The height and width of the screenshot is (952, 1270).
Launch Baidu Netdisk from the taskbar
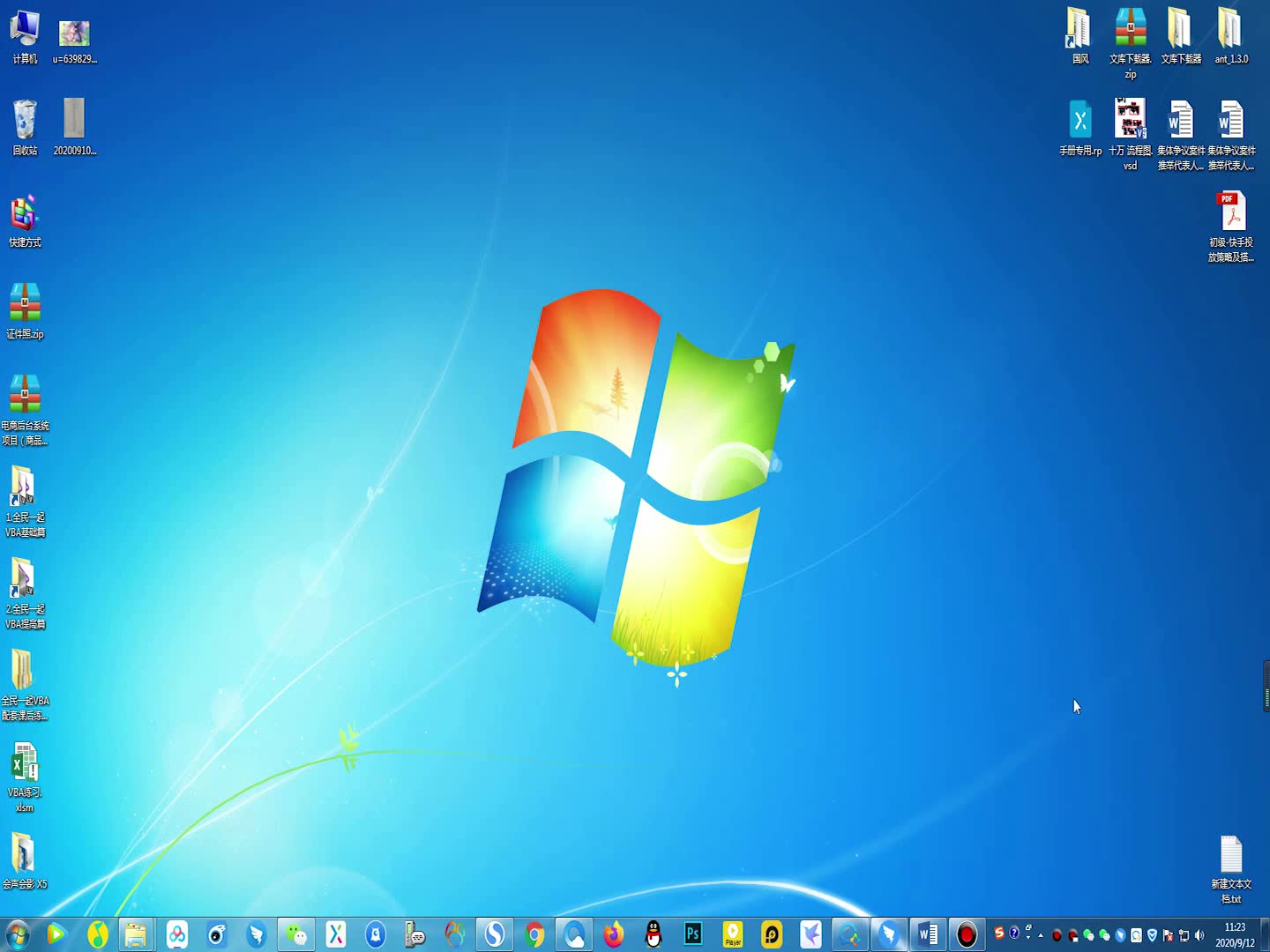pyautogui.click(x=176, y=934)
